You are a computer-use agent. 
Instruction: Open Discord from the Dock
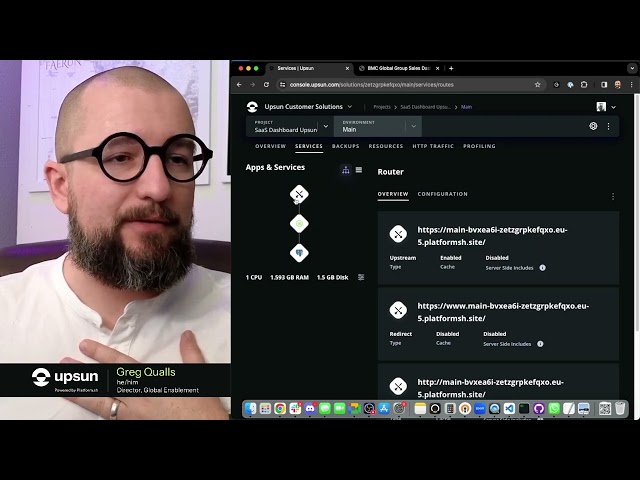pyautogui.click(x=310, y=409)
